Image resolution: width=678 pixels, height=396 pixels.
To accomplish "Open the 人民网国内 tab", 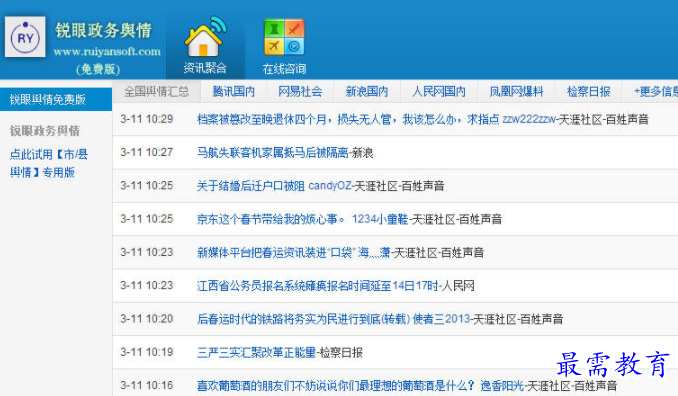I will (x=438, y=91).
